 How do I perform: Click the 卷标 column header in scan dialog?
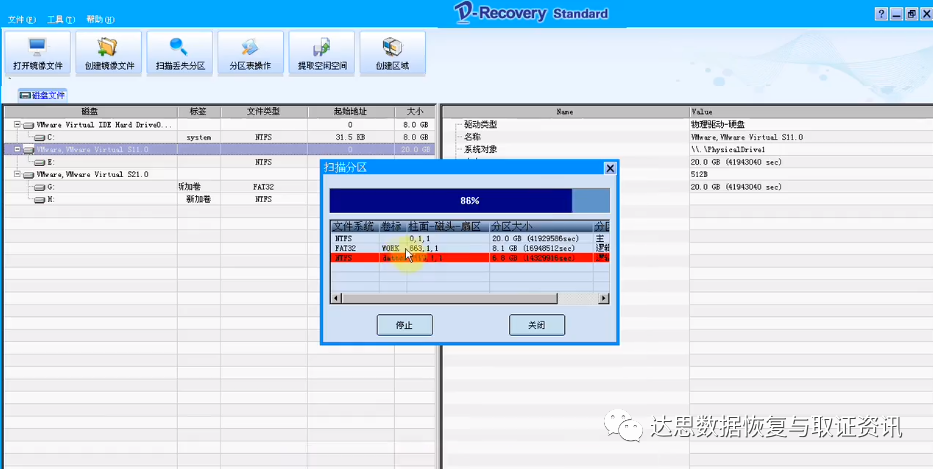coord(393,226)
